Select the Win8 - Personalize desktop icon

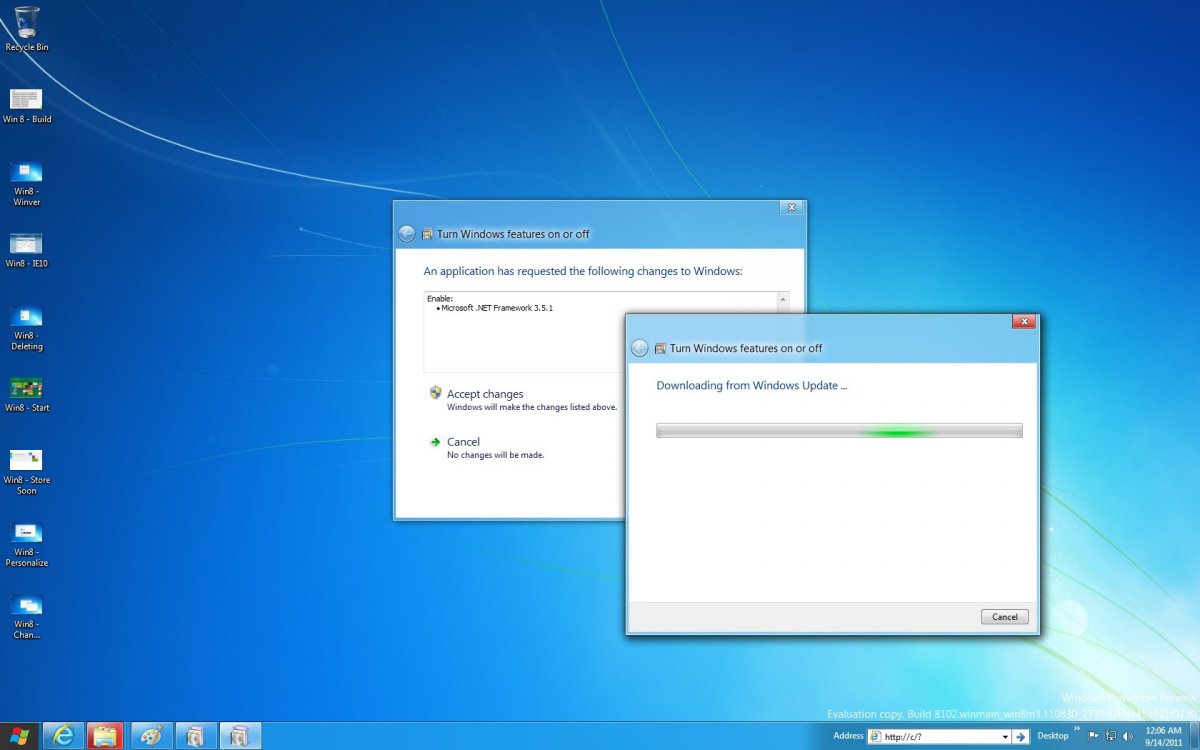[27, 543]
